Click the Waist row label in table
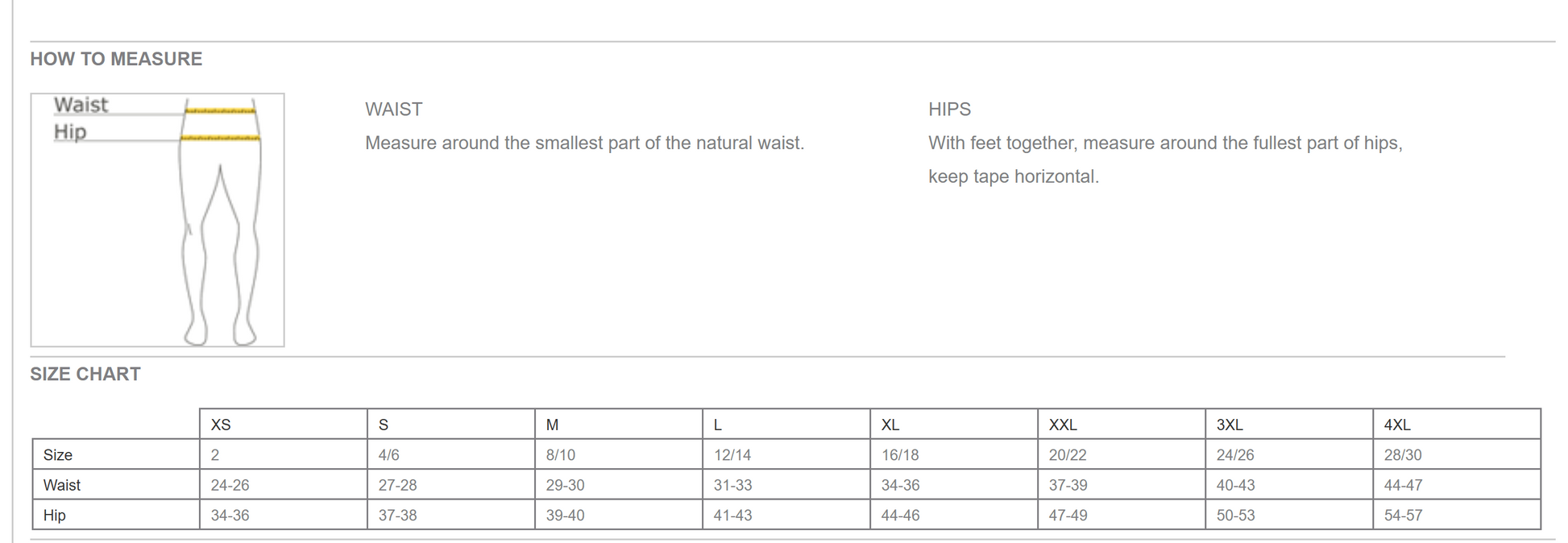 point(116,484)
